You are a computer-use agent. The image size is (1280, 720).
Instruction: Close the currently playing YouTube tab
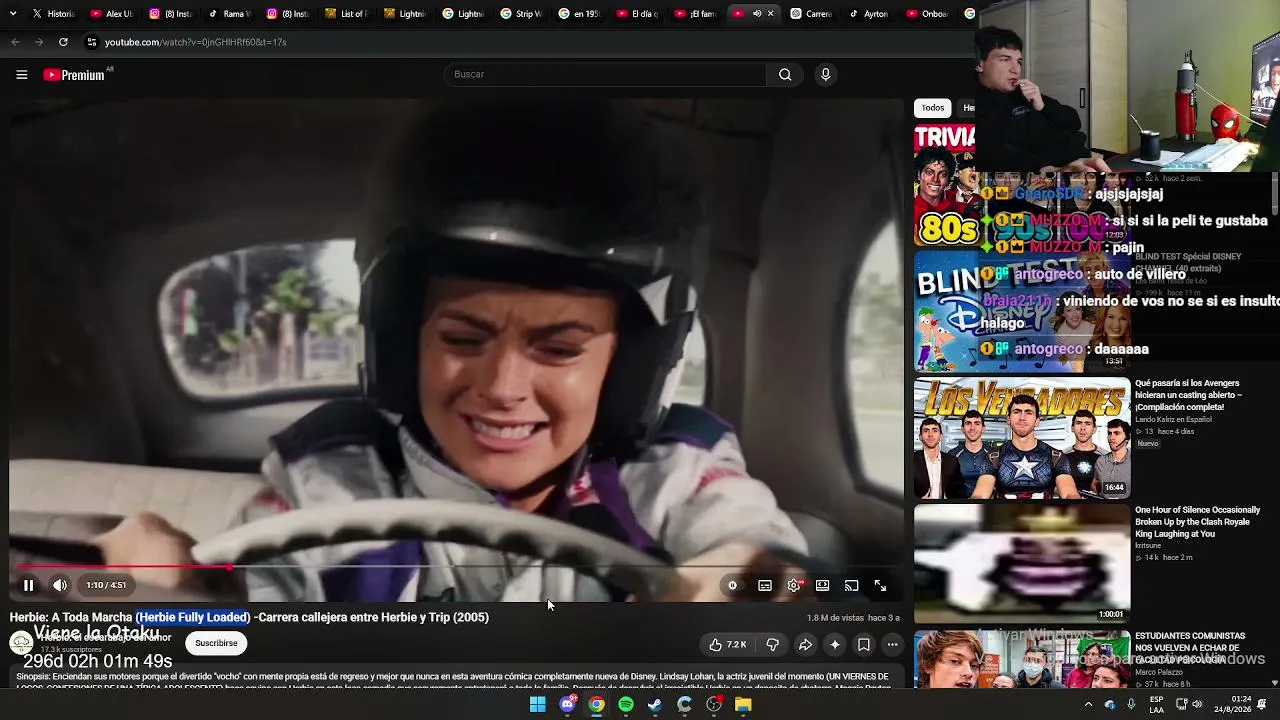(x=771, y=14)
